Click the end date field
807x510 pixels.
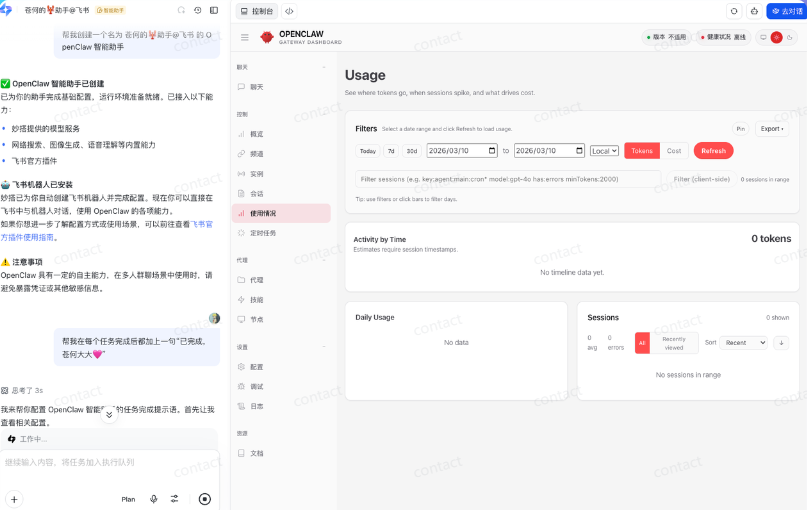pos(549,151)
